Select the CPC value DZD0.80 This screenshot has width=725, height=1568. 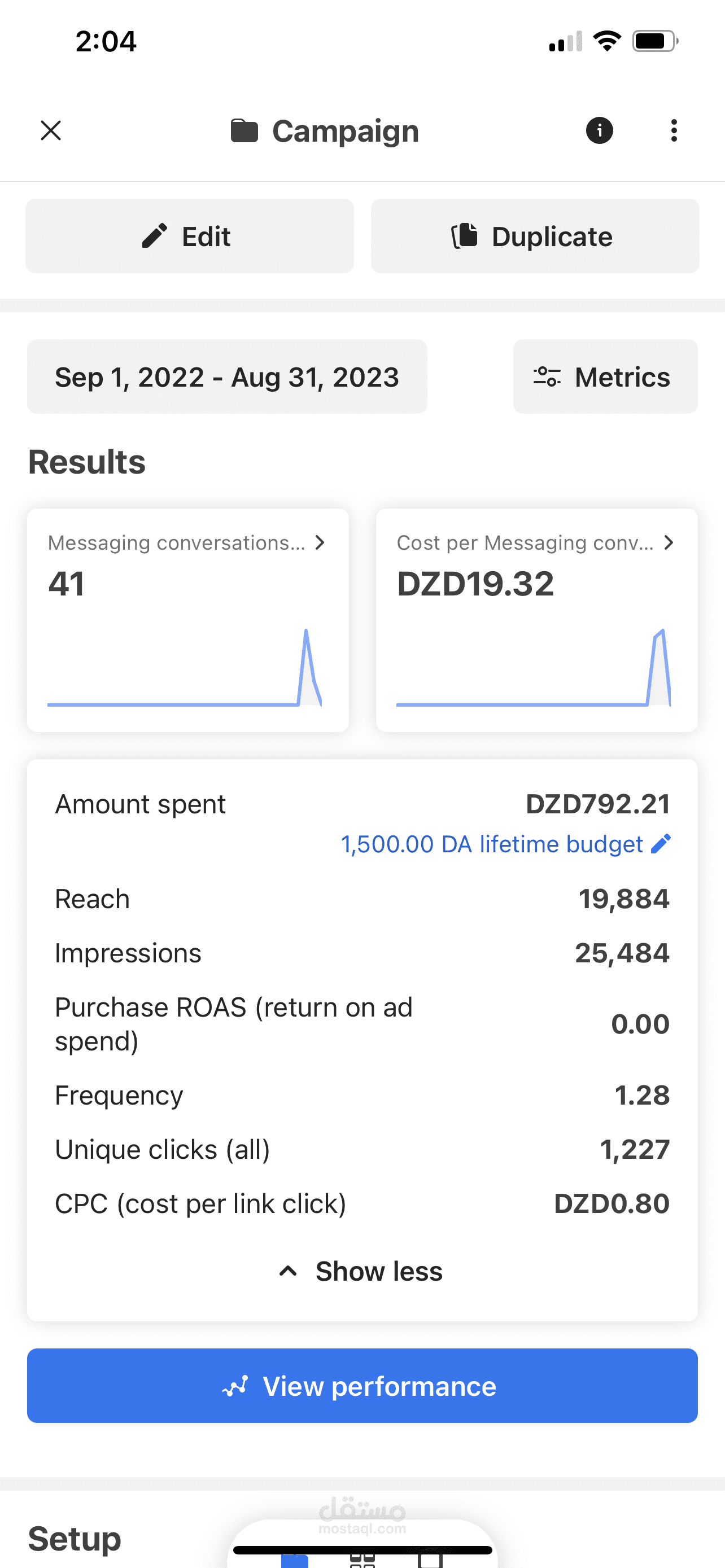612,1204
